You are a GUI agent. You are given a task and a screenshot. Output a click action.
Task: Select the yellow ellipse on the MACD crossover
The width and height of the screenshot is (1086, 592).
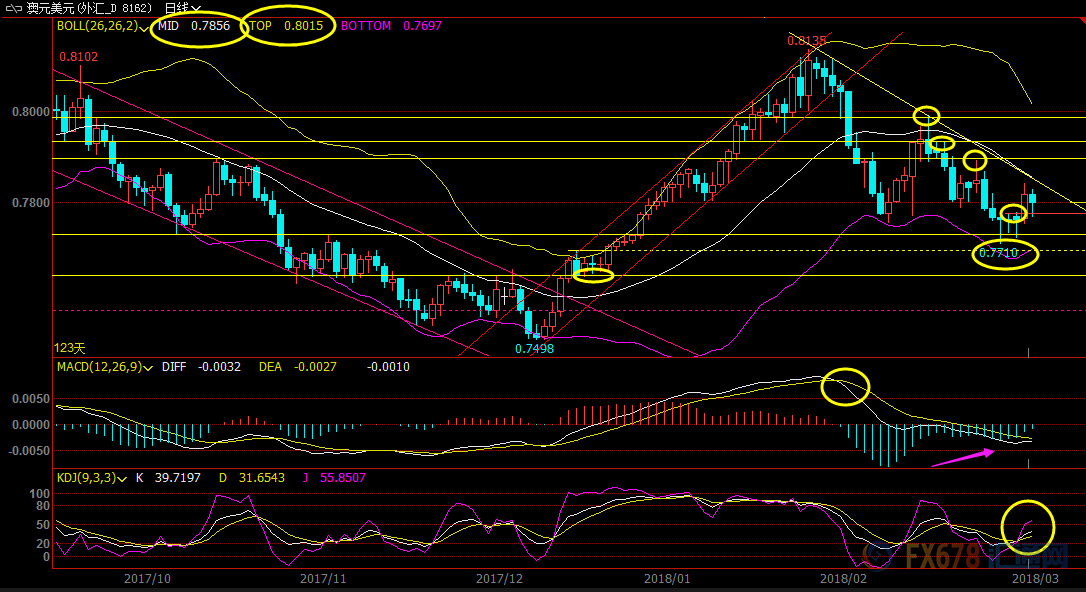(x=845, y=386)
